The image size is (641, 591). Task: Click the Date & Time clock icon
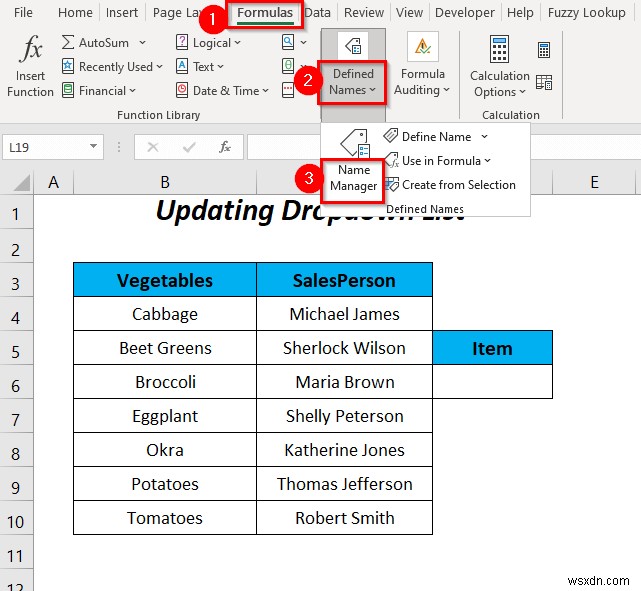[x=182, y=90]
